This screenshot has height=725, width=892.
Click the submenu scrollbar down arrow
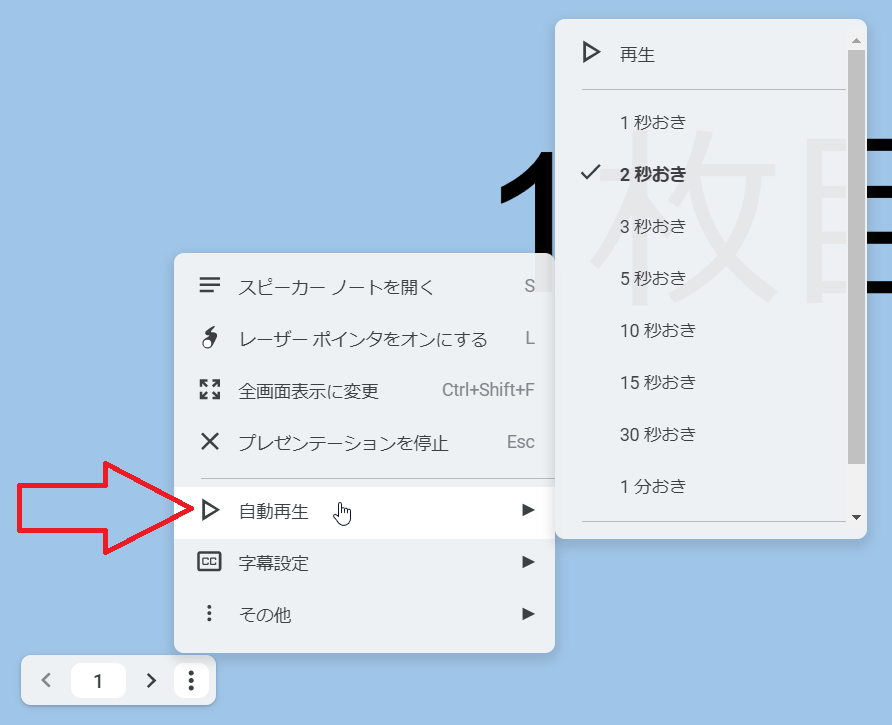pyautogui.click(x=856, y=517)
